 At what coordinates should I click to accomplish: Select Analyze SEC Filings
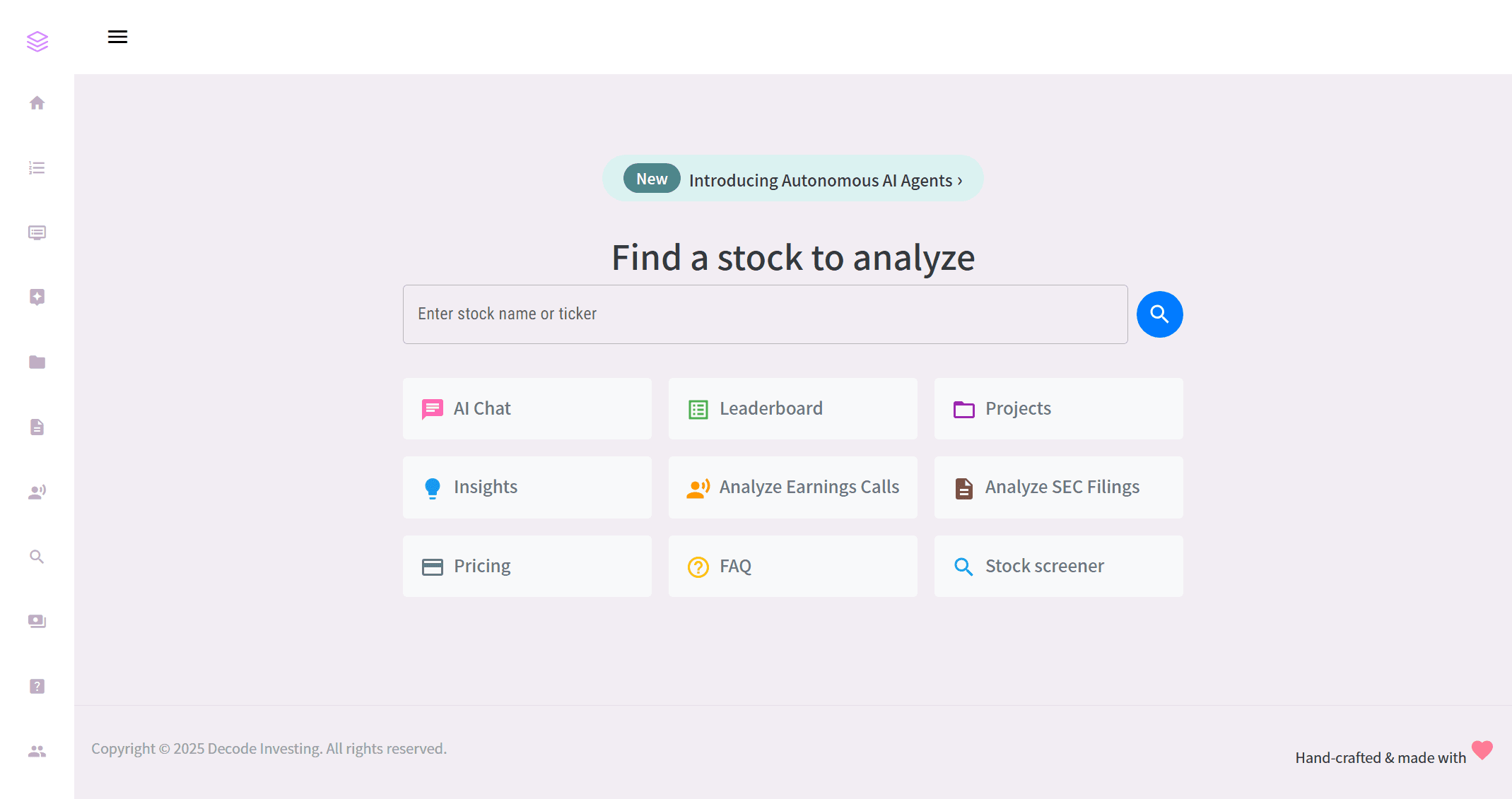[x=1059, y=487]
